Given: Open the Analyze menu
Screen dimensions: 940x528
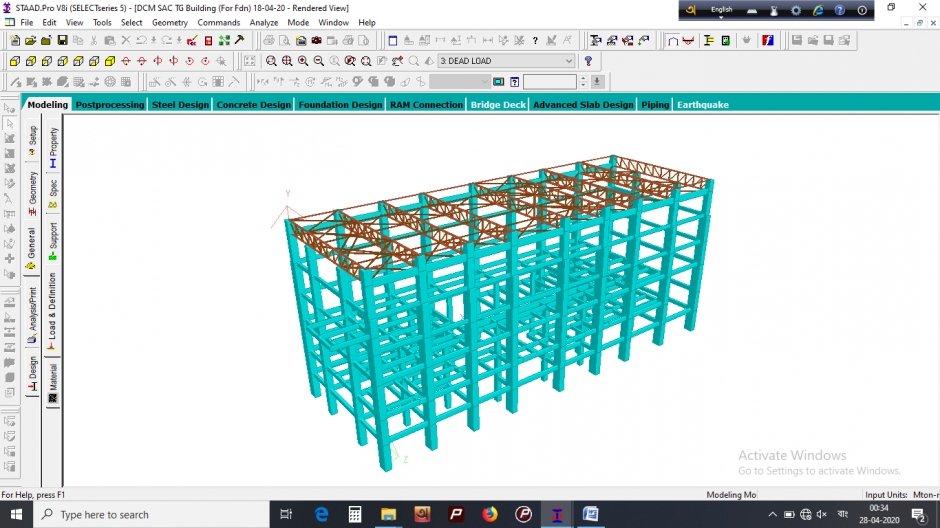Looking at the screenshot, I should (x=264, y=22).
